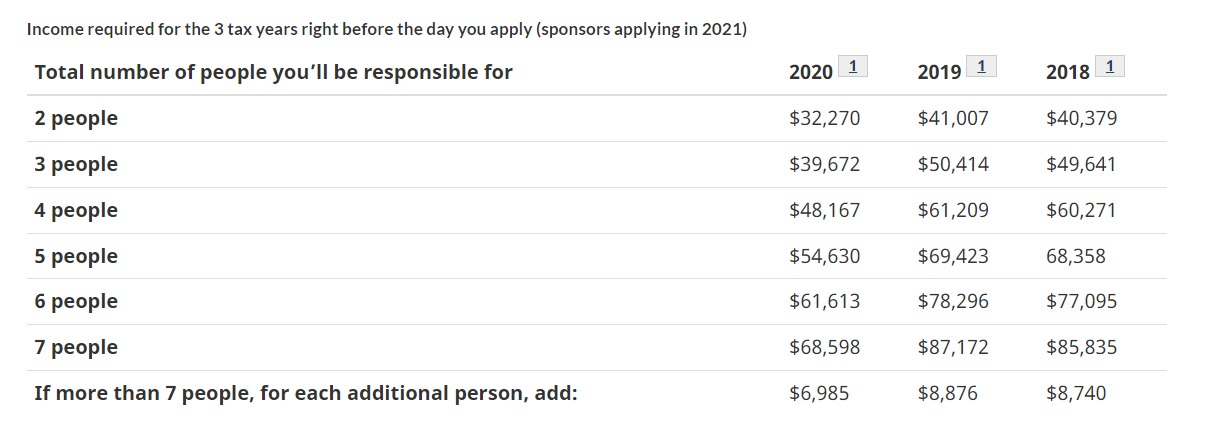This screenshot has height=430, width=1226.
Task: Select the '2 people' row label
Action: point(76,119)
